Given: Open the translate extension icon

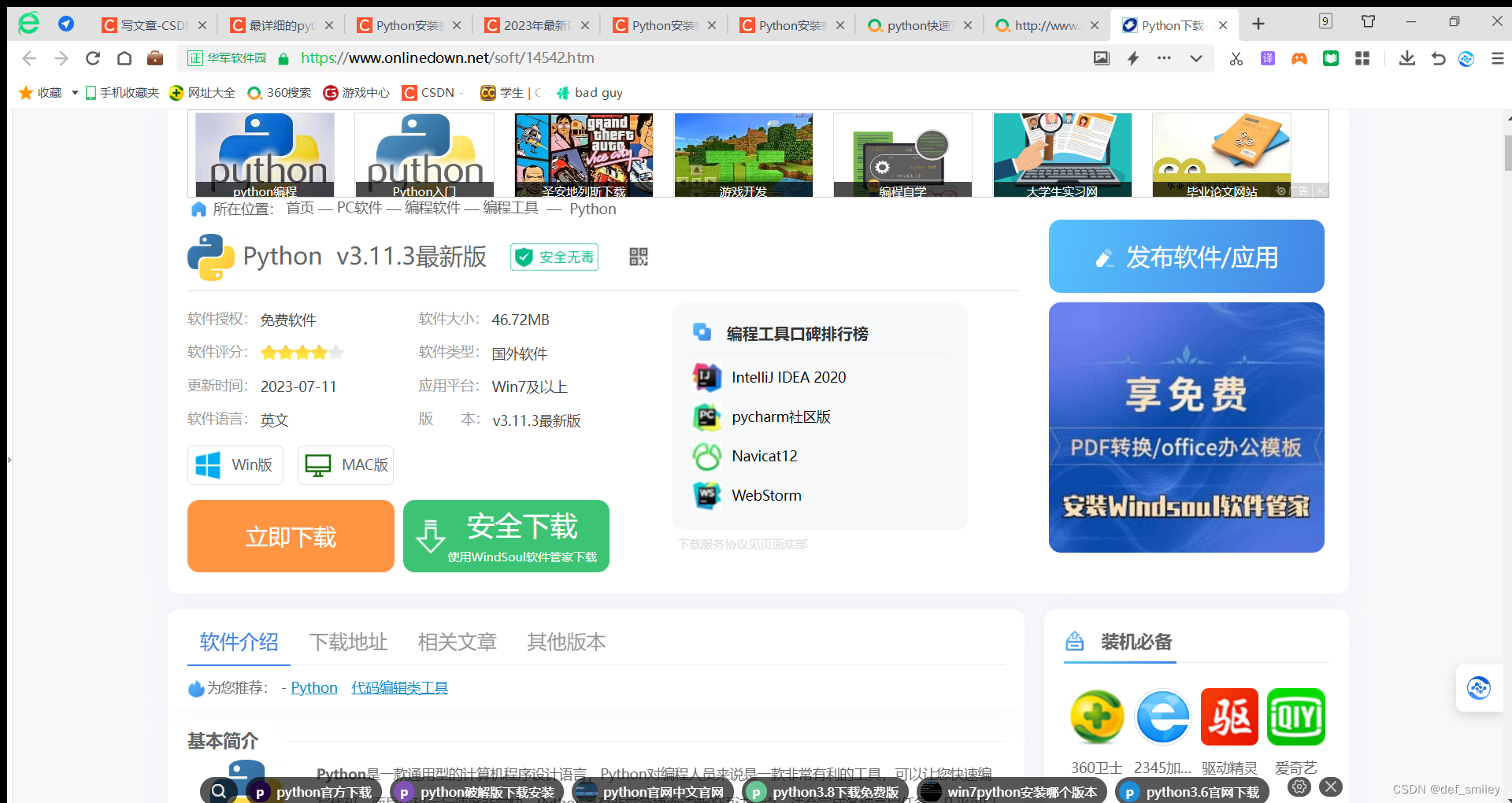Looking at the screenshot, I should 1268,58.
